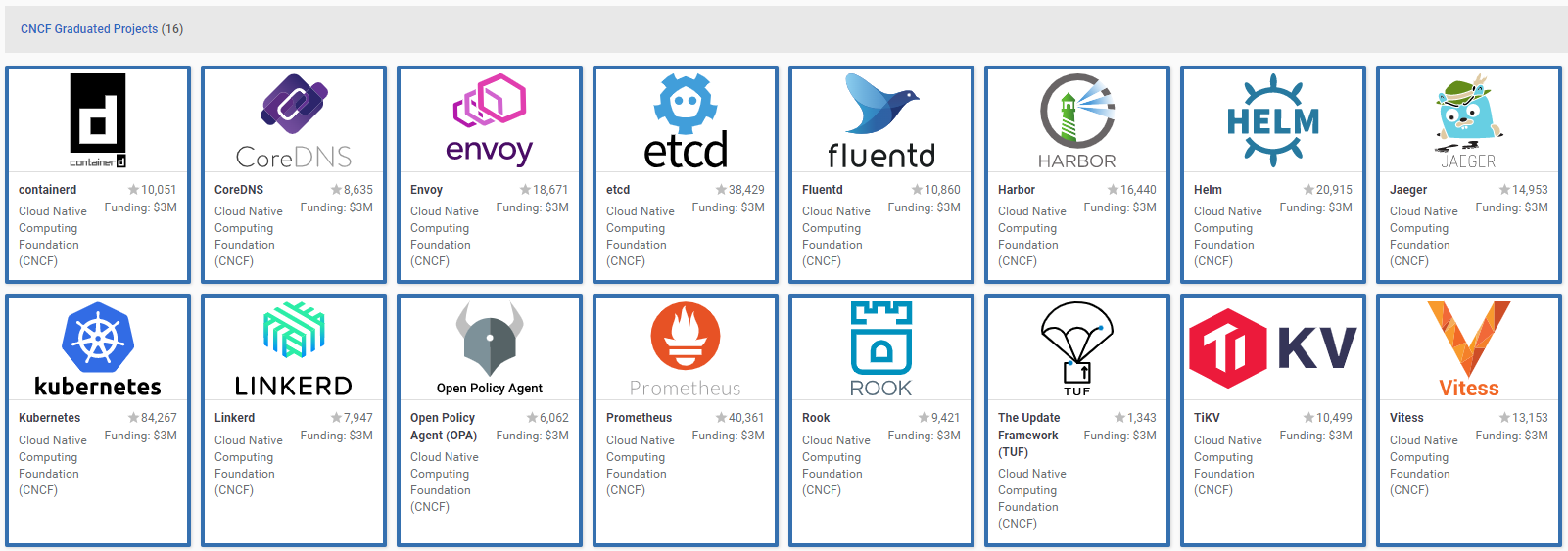Click the TUF parachute logo
This screenshot has width=1568, height=551.
coord(1077,349)
